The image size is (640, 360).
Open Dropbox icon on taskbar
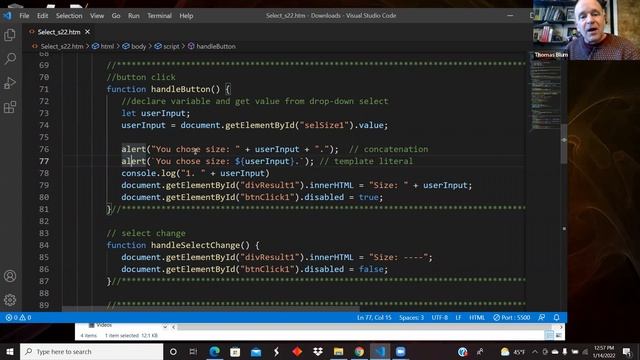pyautogui.click(x=318, y=351)
